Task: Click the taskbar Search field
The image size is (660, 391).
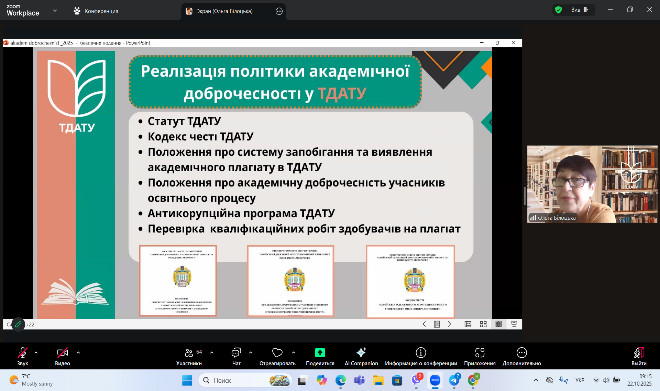Action: pos(245,380)
